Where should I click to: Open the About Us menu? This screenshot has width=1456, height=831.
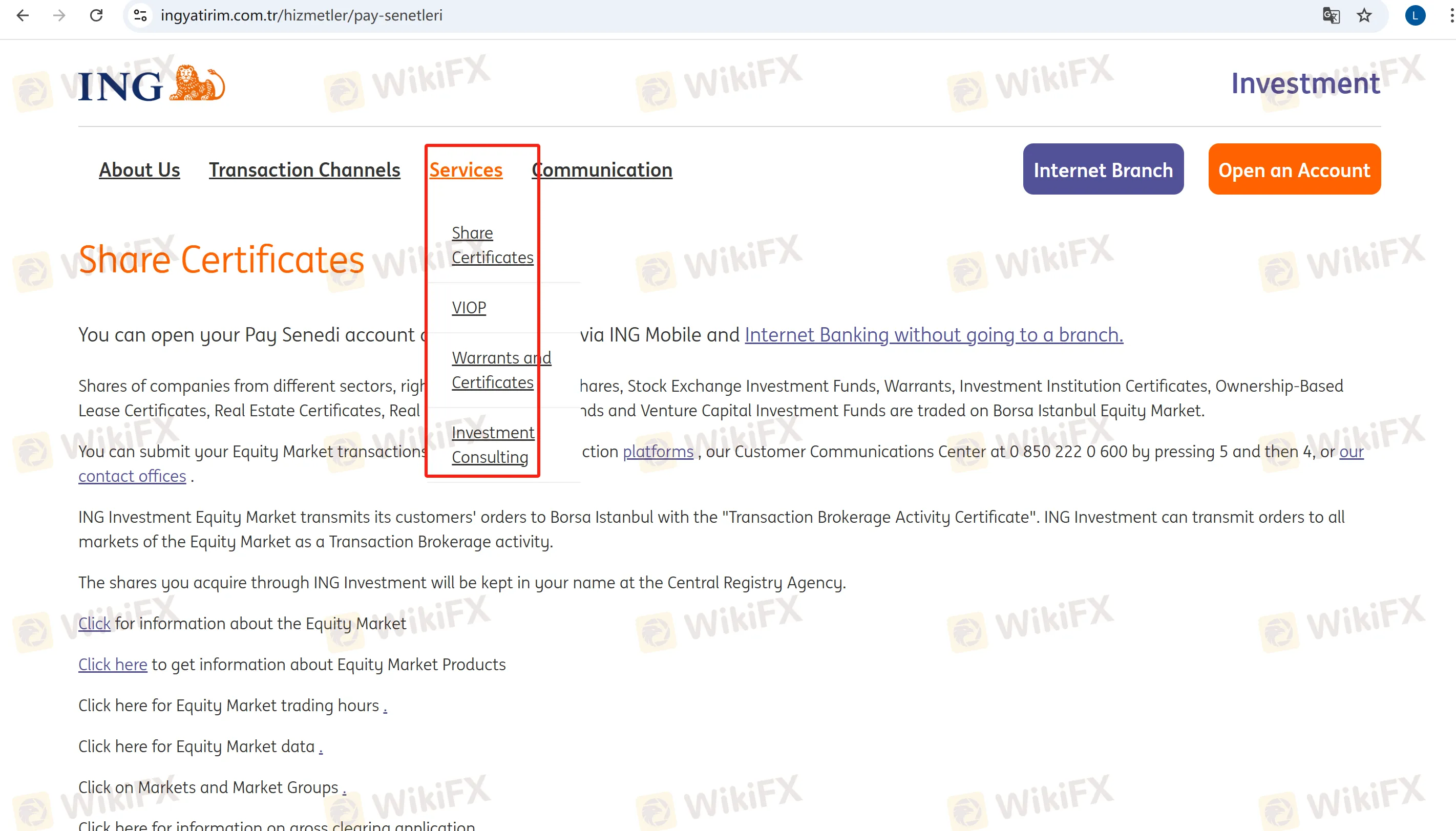[x=139, y=169]
